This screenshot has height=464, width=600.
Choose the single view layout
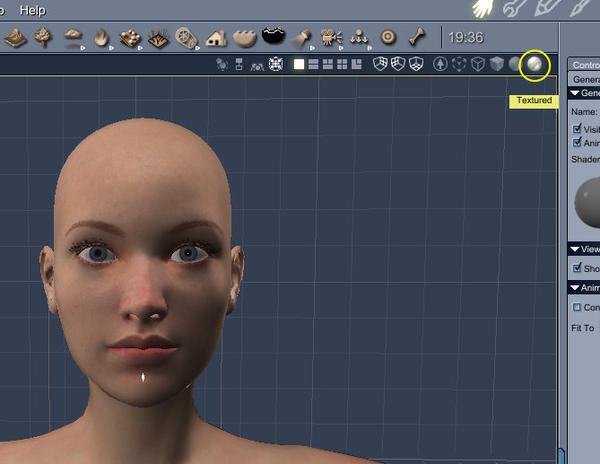point(299,64)
